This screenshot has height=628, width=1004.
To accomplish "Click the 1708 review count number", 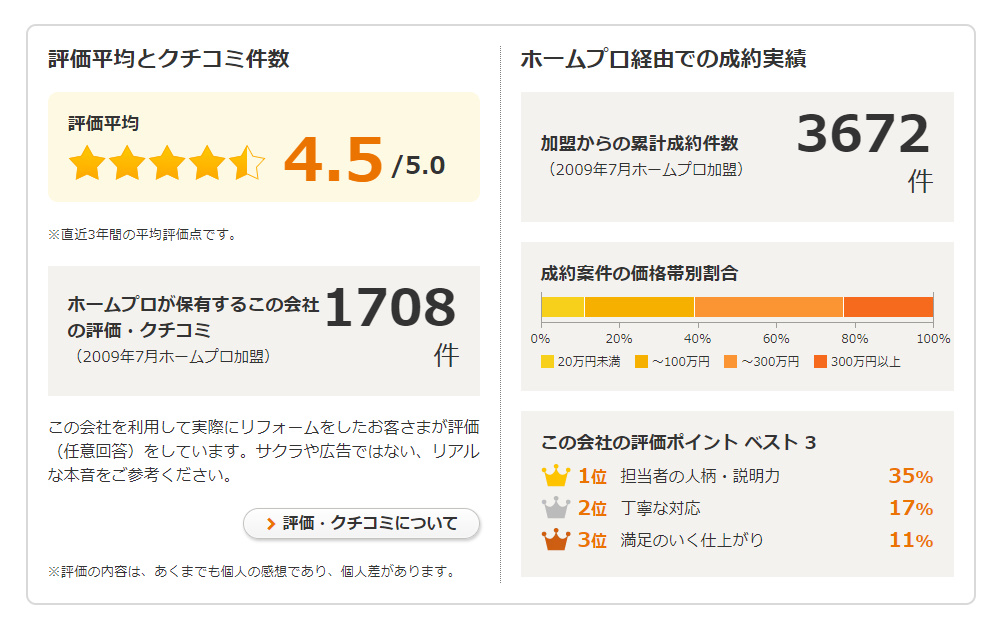I will pyautogui.click(x=390, y=307).
